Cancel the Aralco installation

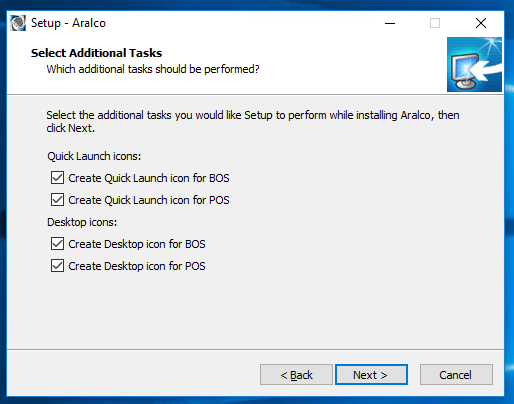(x=456, y=375)
